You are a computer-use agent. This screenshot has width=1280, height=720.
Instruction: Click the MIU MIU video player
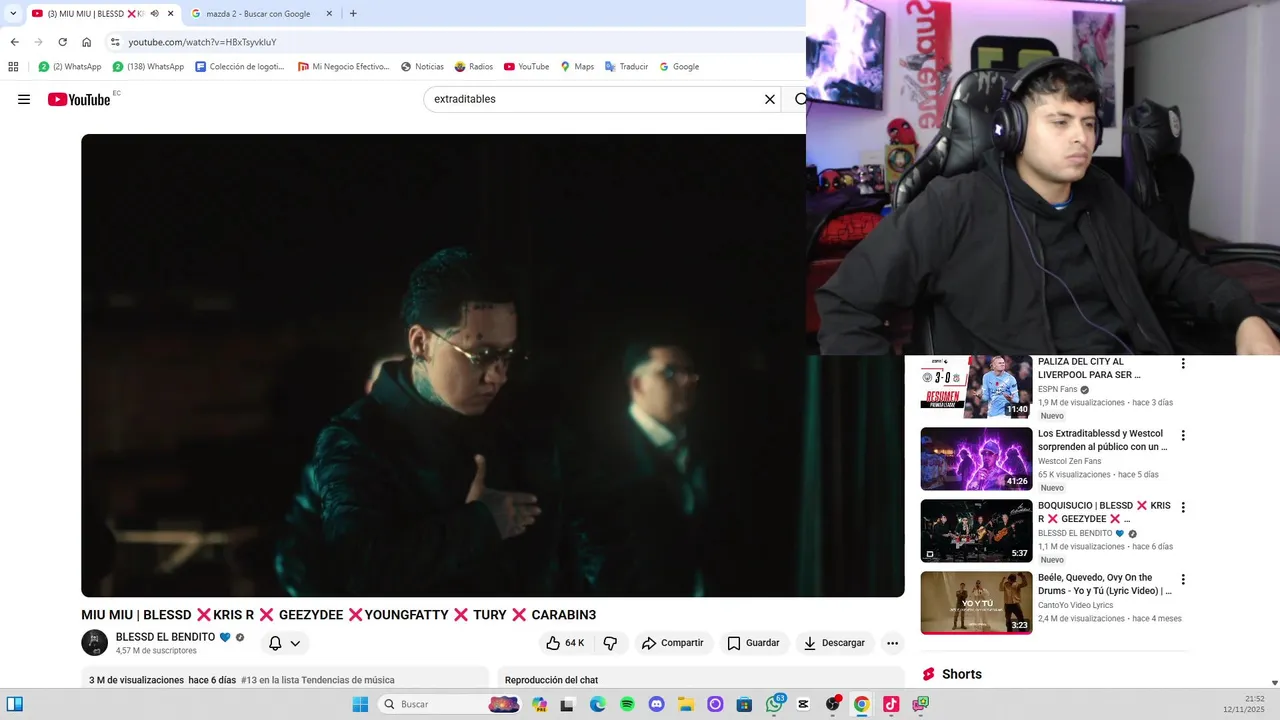pos(493,365)
